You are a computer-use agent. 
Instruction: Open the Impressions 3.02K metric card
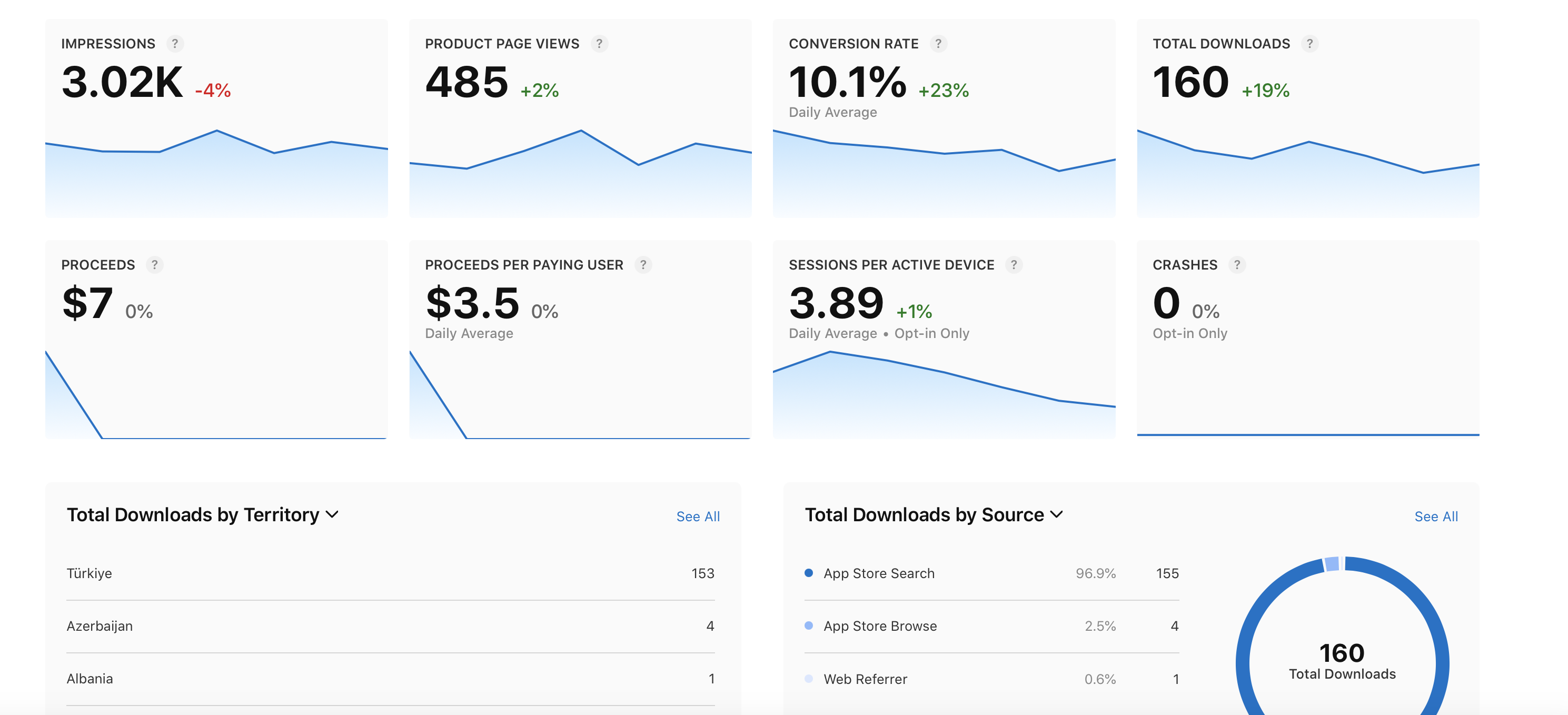217,118
